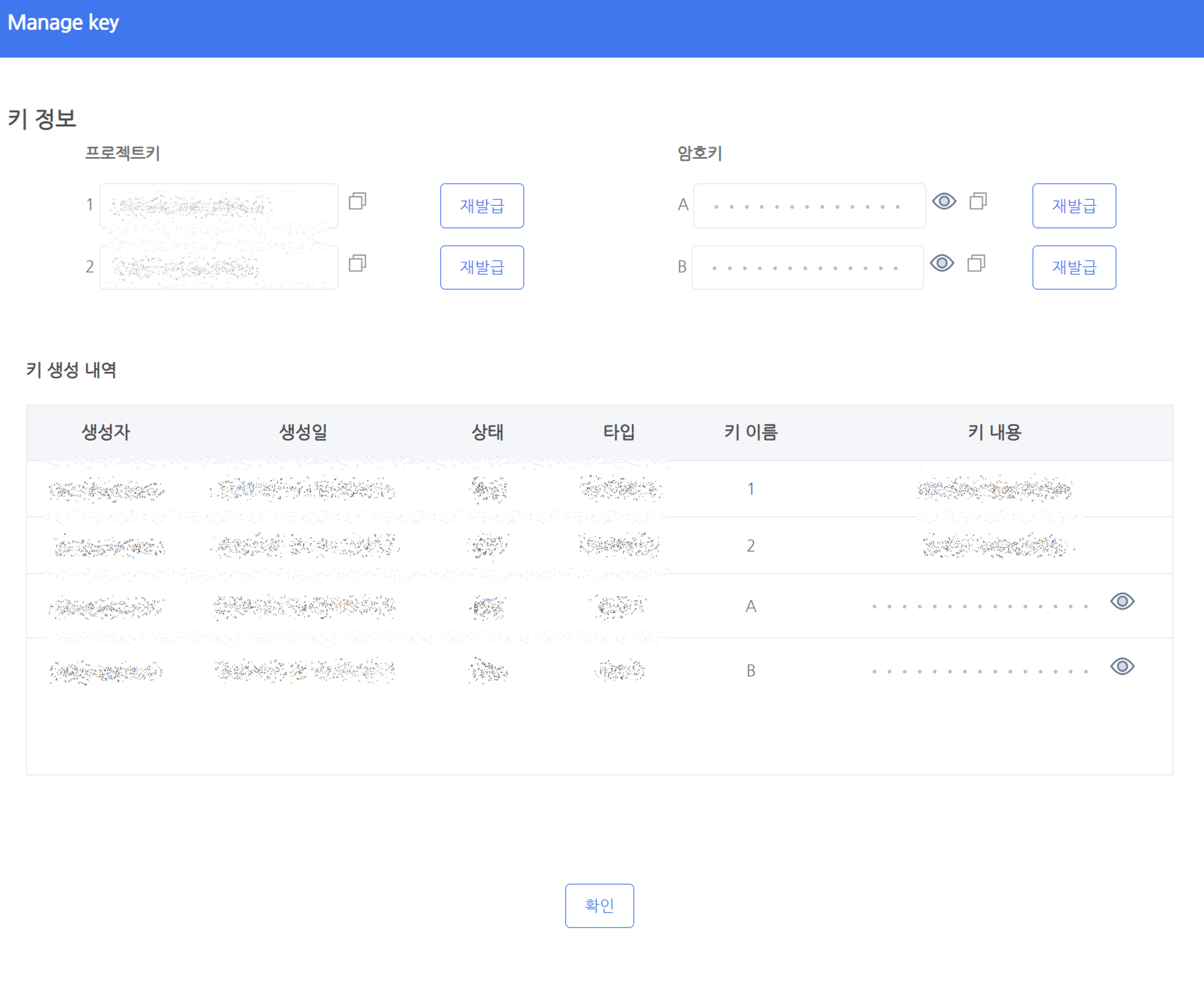This screenshot has width=1204, height=999.
Task: Select key name cell 'A' in history table
Action: point(751,606)
